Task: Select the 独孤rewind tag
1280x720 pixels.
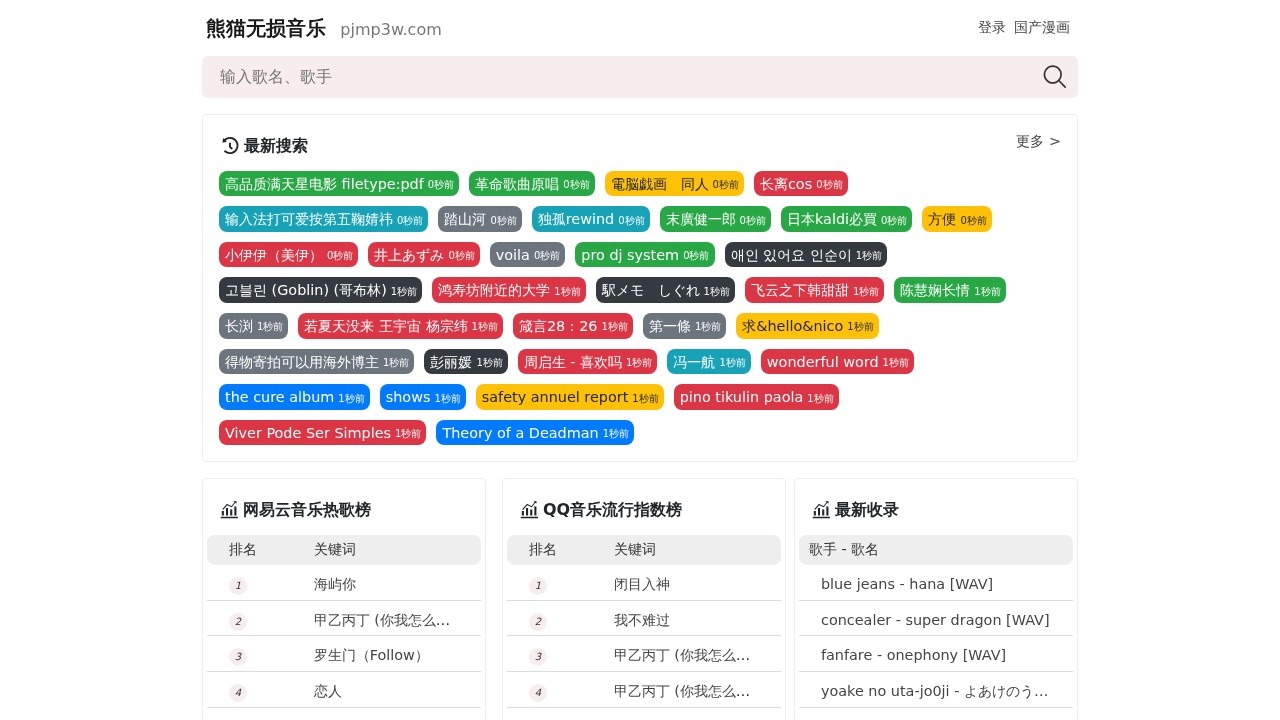Action: (591, 219)
